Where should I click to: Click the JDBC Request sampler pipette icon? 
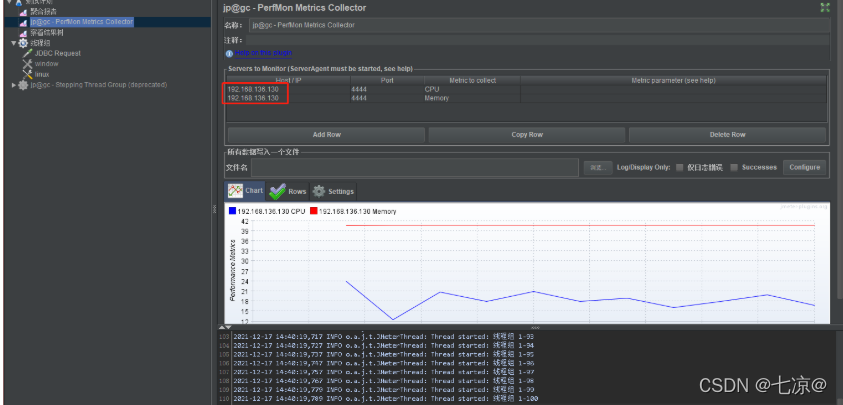(x=27, y=53)
